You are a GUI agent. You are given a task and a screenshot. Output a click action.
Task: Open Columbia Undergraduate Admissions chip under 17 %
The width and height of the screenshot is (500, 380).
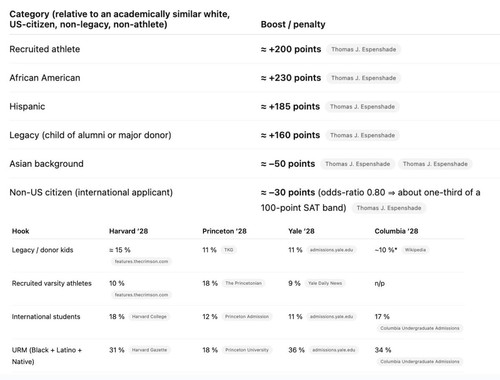click(420, 328)
